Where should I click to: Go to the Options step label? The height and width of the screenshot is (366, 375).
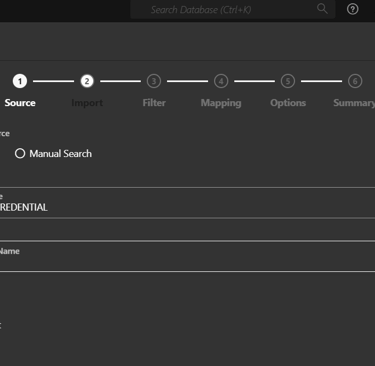(288, 103)
